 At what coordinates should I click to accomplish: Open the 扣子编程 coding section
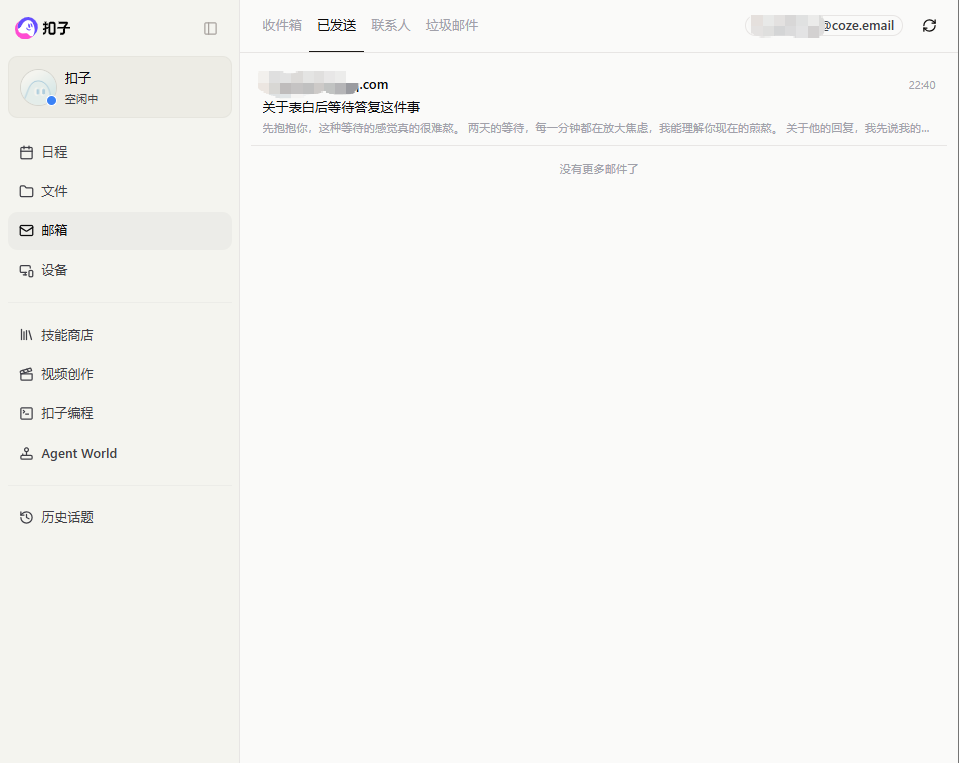click(x=66, y=413)
